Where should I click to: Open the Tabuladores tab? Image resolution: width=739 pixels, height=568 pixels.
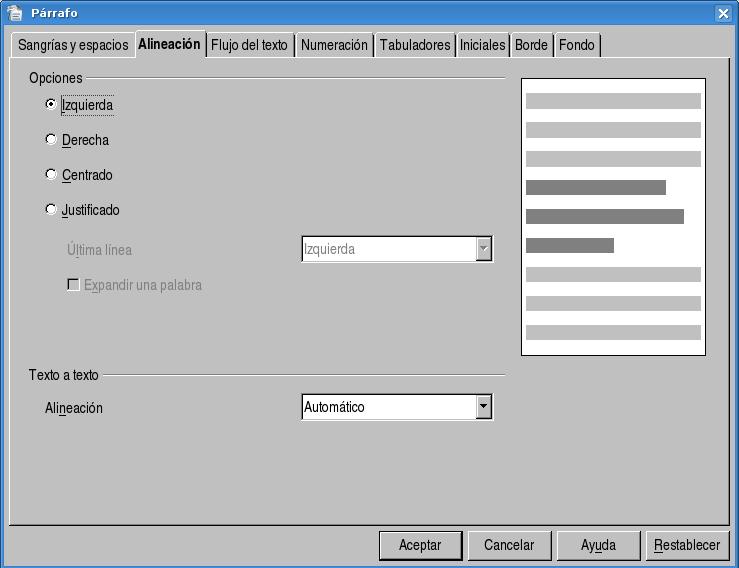(415, 45)
